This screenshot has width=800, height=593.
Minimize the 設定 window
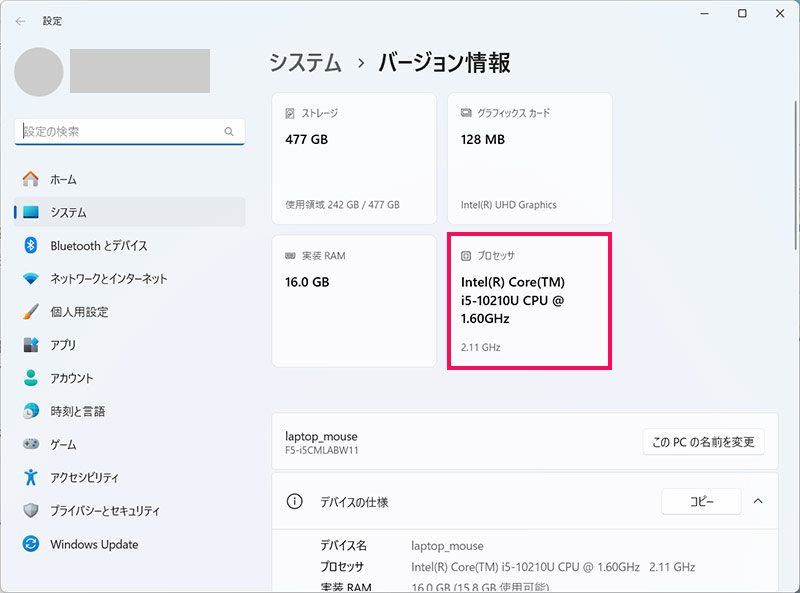tap(705, 14)
